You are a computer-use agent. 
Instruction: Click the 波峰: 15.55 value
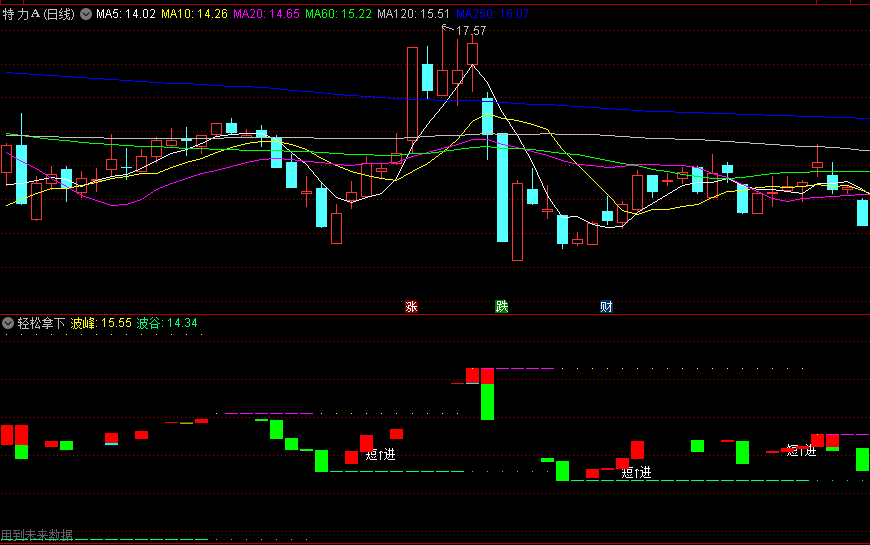101,323
